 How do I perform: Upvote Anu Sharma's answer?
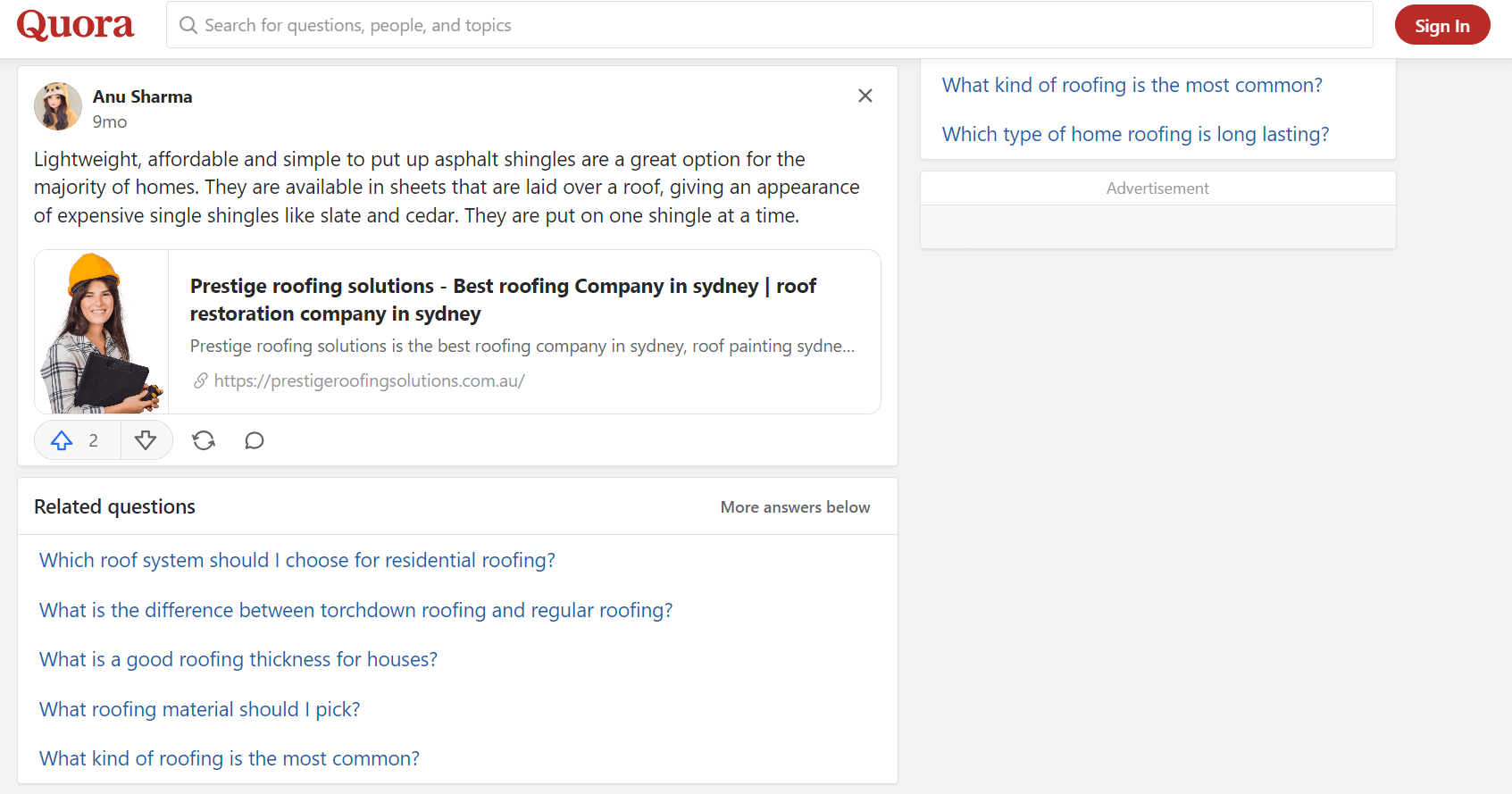pyautogui.click(x=62, y=440)
